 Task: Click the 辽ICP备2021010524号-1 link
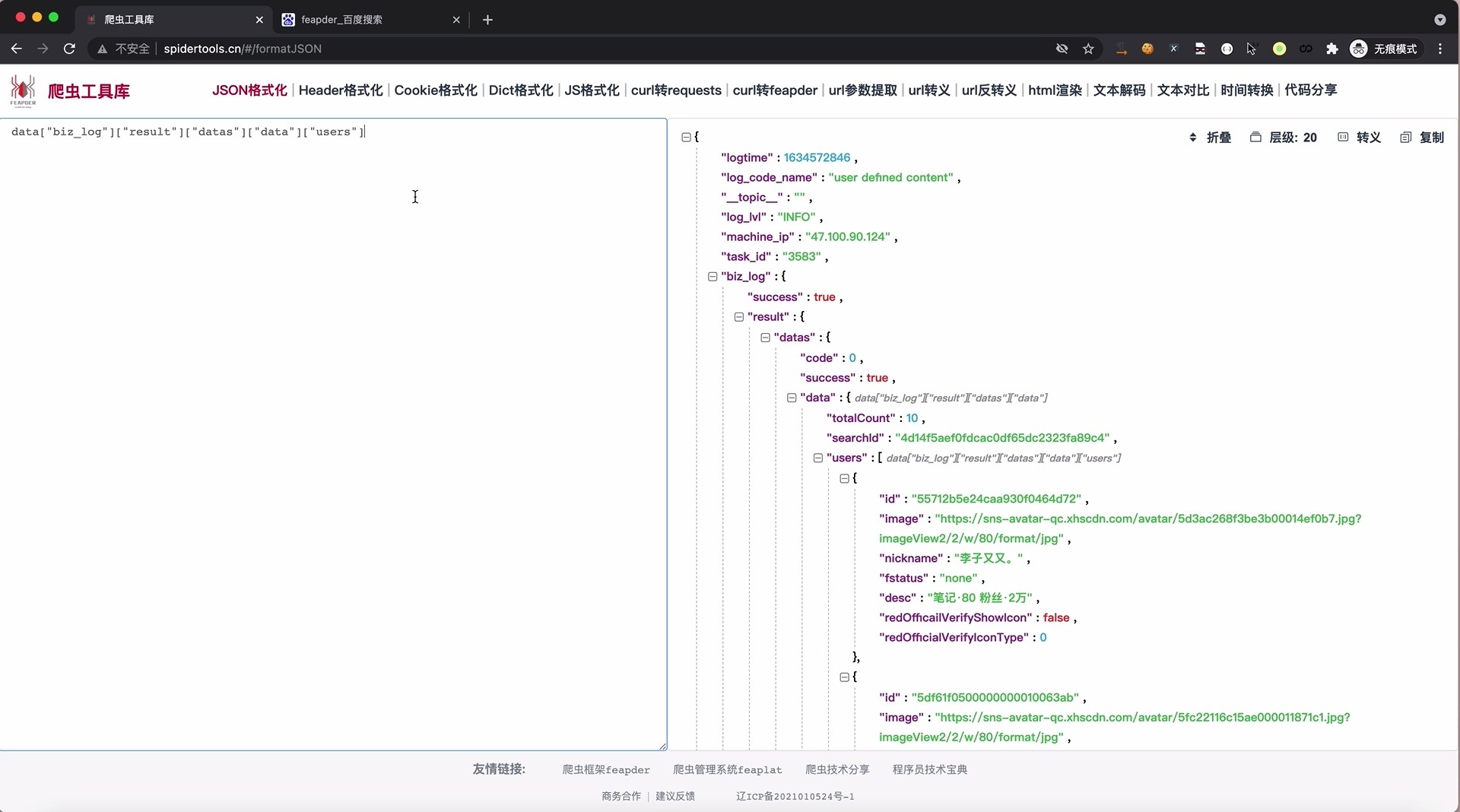tap(795, 796)
